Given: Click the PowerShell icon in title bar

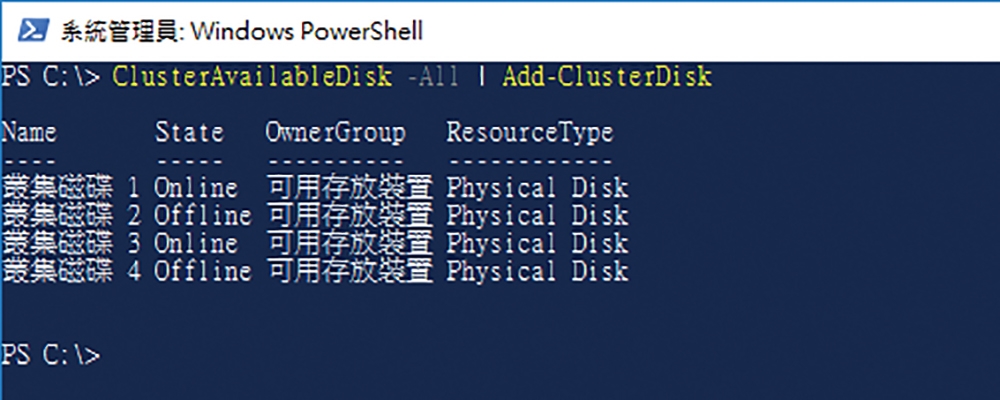Looking at the screenshot, I should 33,30.
